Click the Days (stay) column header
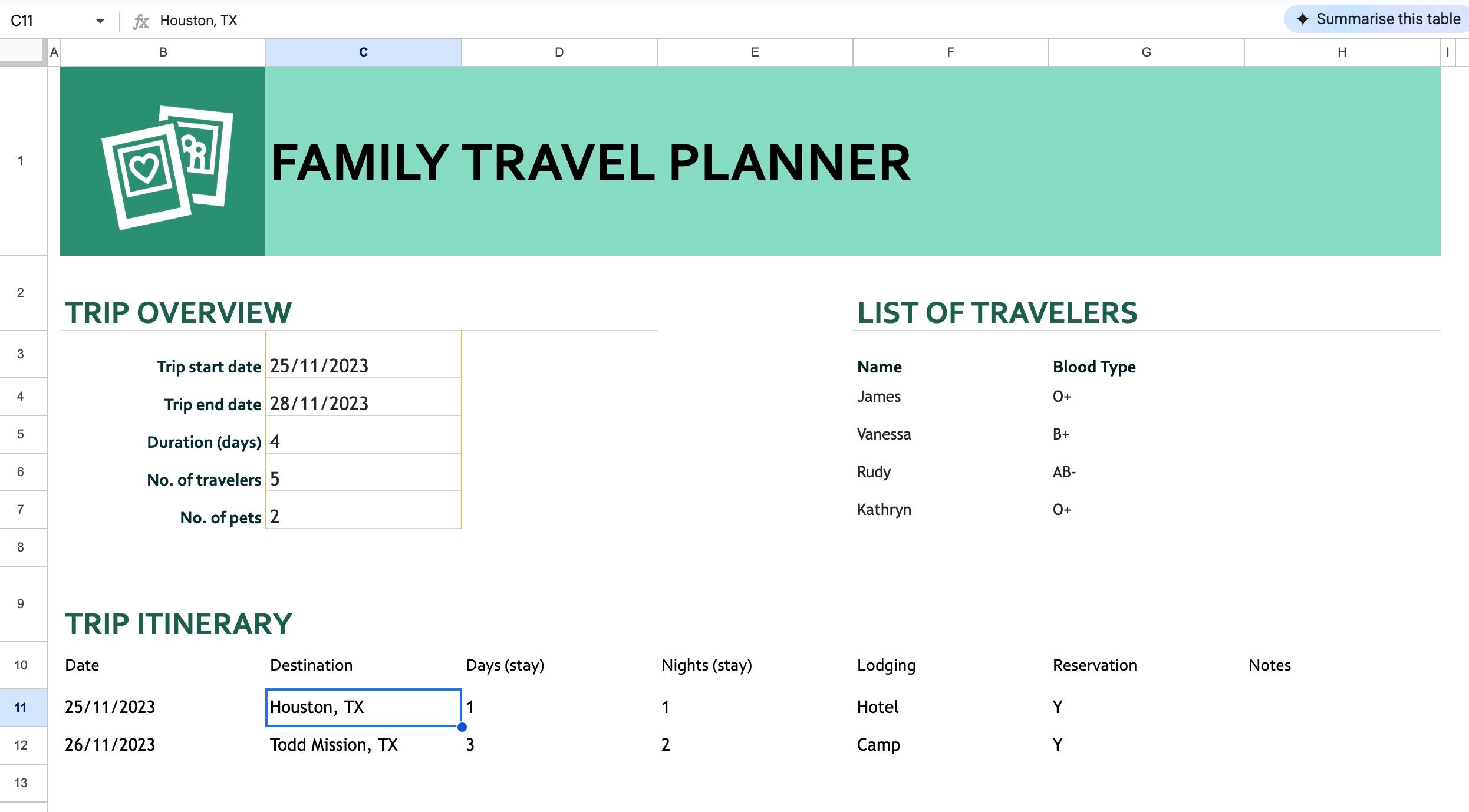Image resolution: width=1469 pixels, height=812 pixels. [505, 665]
